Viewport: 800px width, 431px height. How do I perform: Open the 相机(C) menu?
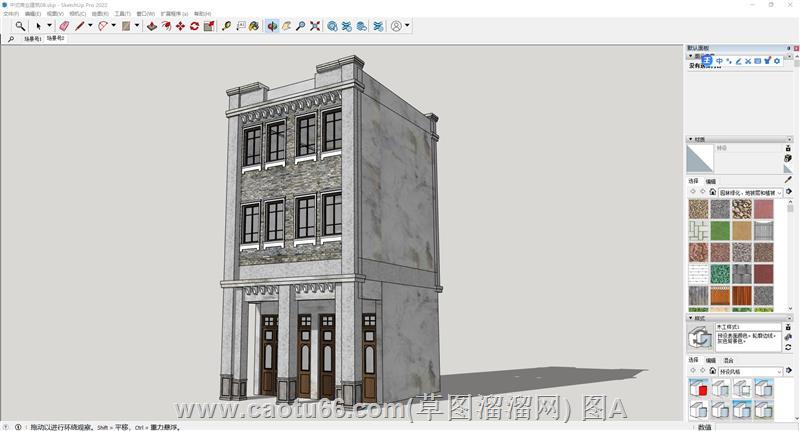point(78,14)
